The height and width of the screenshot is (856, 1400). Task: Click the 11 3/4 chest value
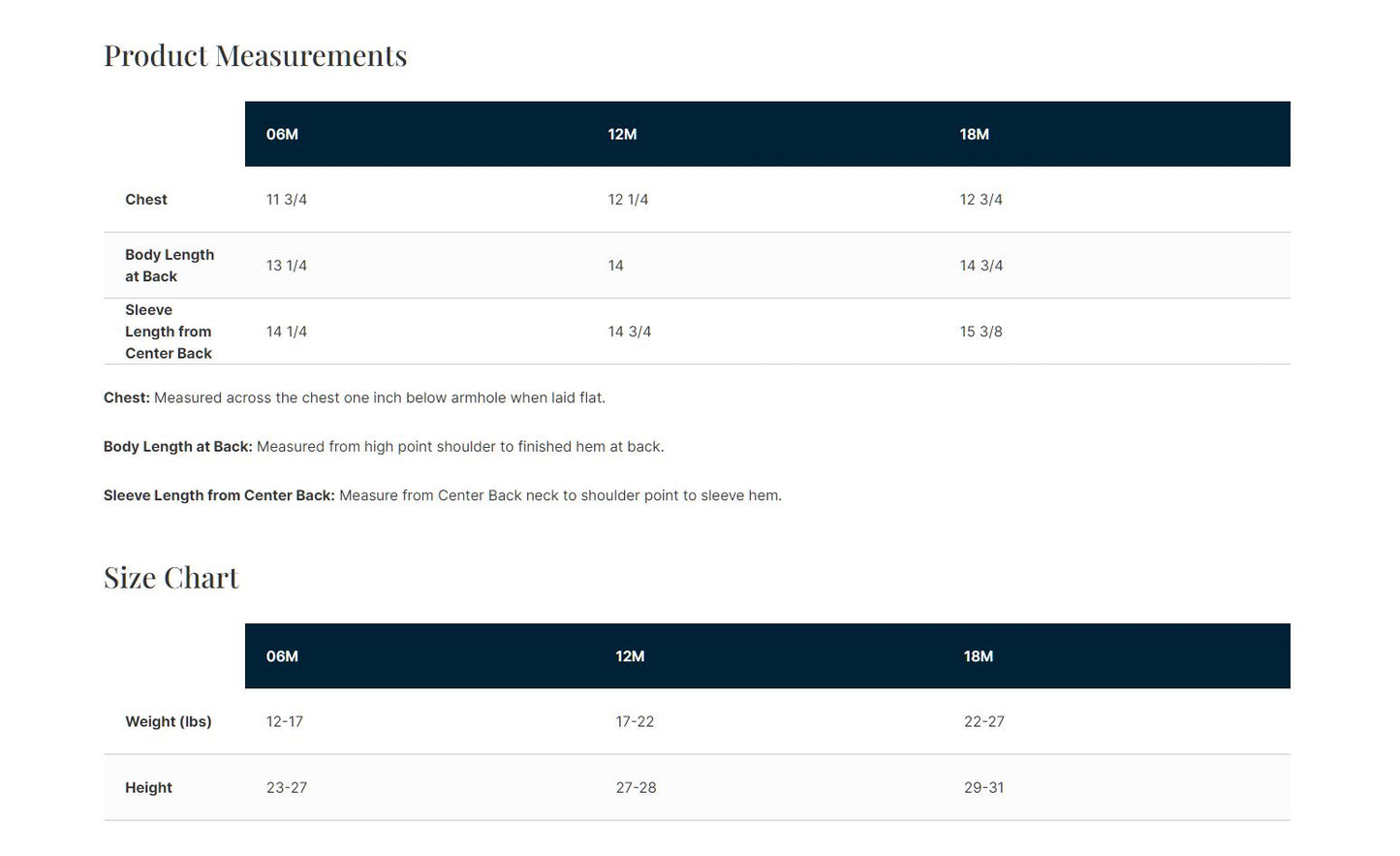[x=287, y=200]
